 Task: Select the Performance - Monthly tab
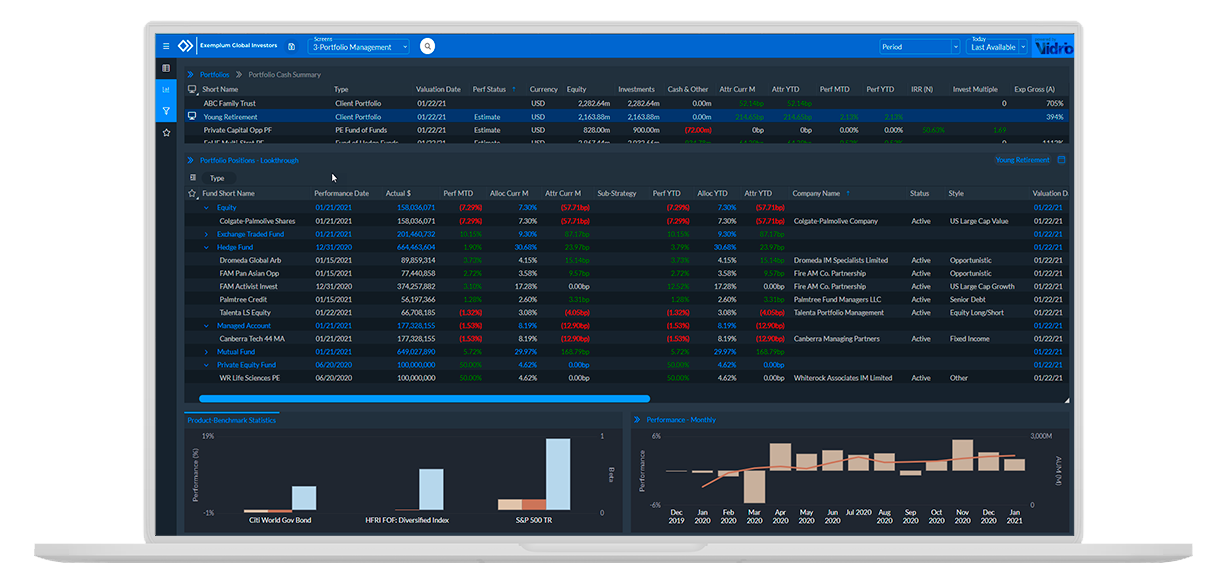pyautogui.click(x=681, y=420)
